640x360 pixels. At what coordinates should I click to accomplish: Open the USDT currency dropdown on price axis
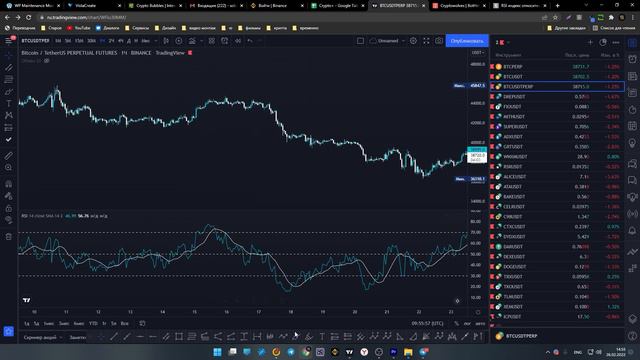point(478,53)
